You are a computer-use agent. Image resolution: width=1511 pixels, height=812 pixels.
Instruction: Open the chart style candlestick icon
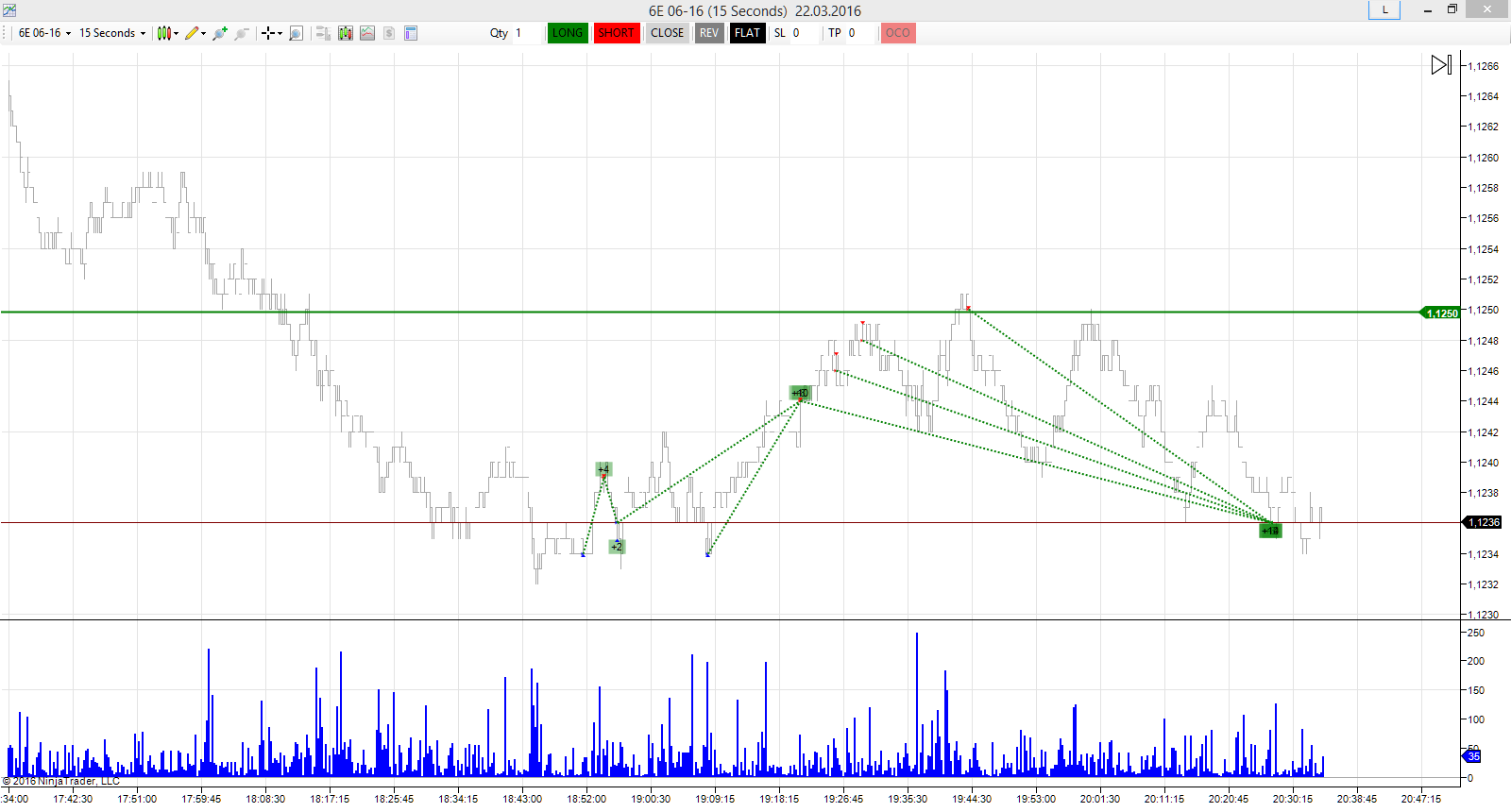pyautogui.click(x=164, y=33)
